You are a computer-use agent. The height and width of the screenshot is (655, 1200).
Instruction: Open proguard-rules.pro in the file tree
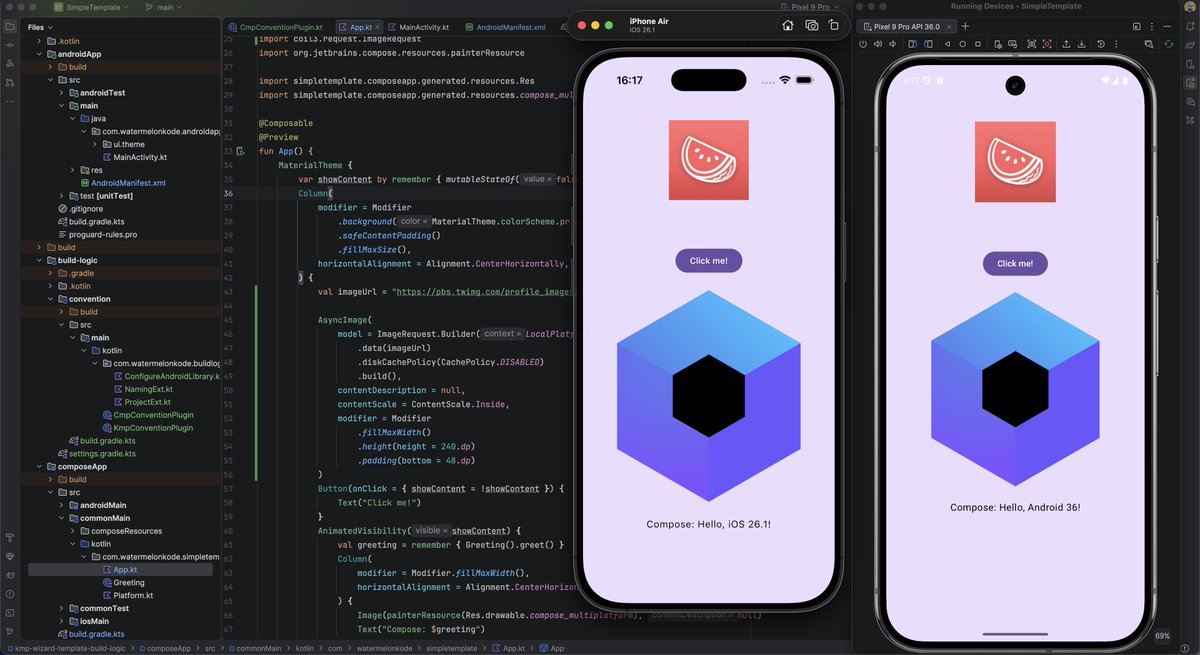[96, 234]
